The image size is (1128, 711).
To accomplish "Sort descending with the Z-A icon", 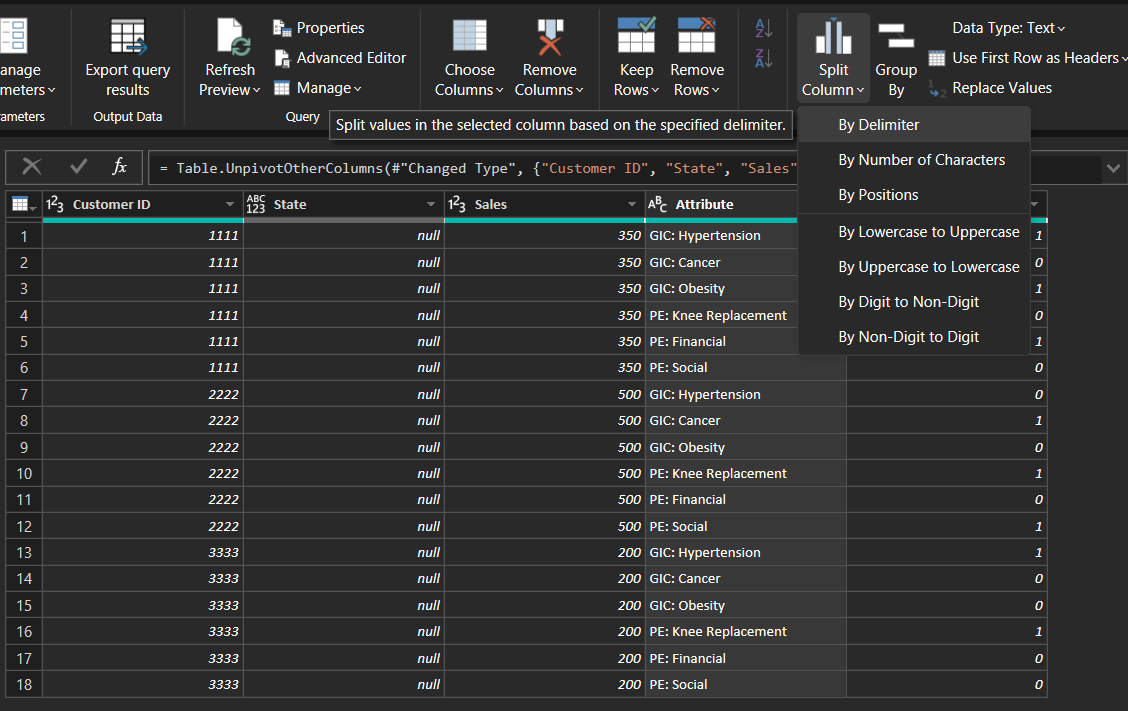I will (x=764, y=58).
